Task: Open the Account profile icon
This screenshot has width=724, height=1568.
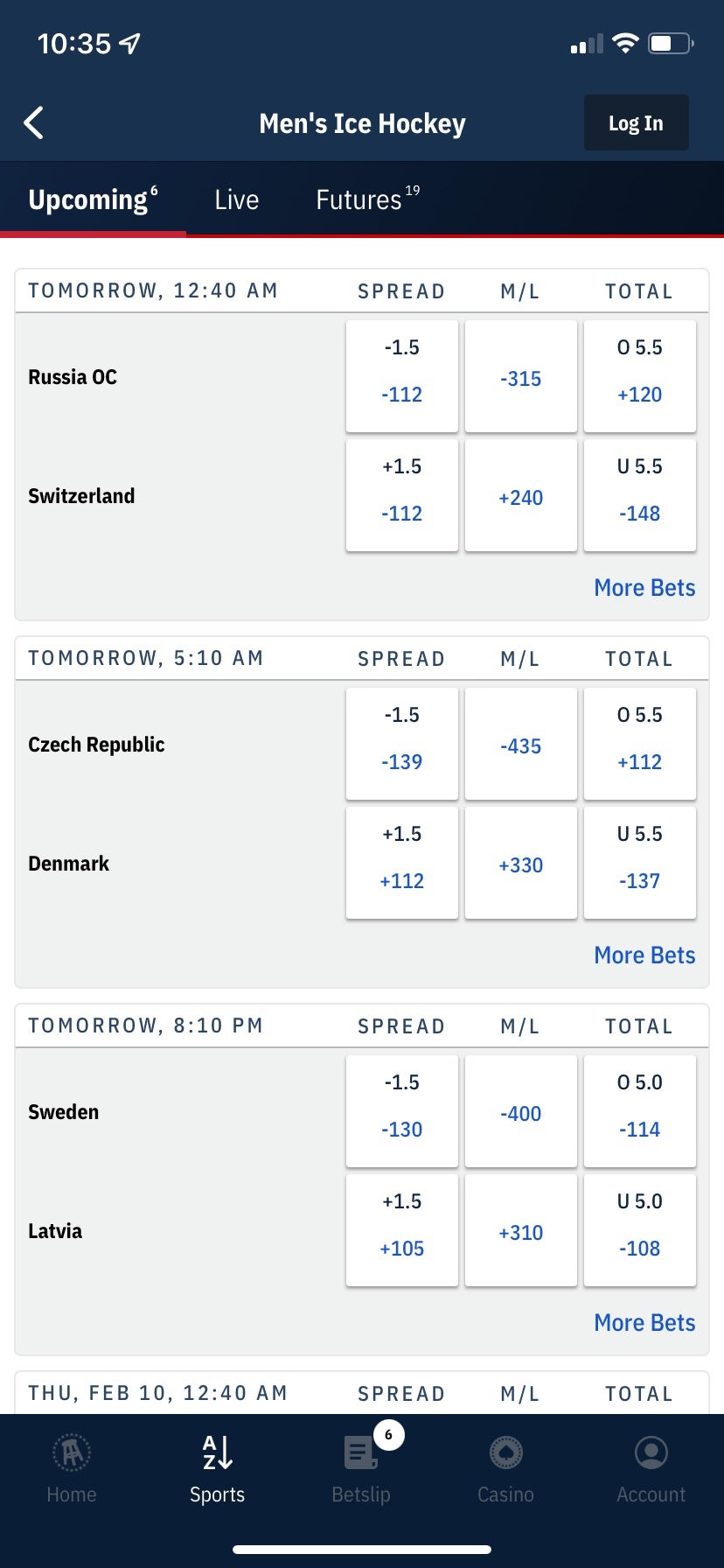Action: [x=651, y=1453]
